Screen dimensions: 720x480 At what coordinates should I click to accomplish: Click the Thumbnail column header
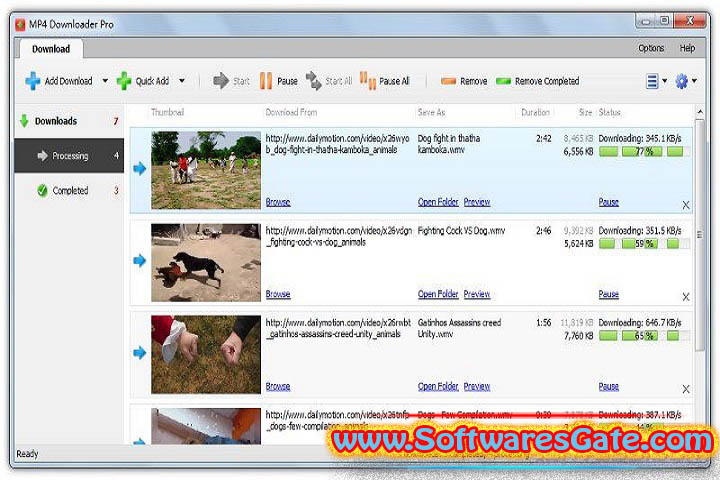(x=168, y=112)
